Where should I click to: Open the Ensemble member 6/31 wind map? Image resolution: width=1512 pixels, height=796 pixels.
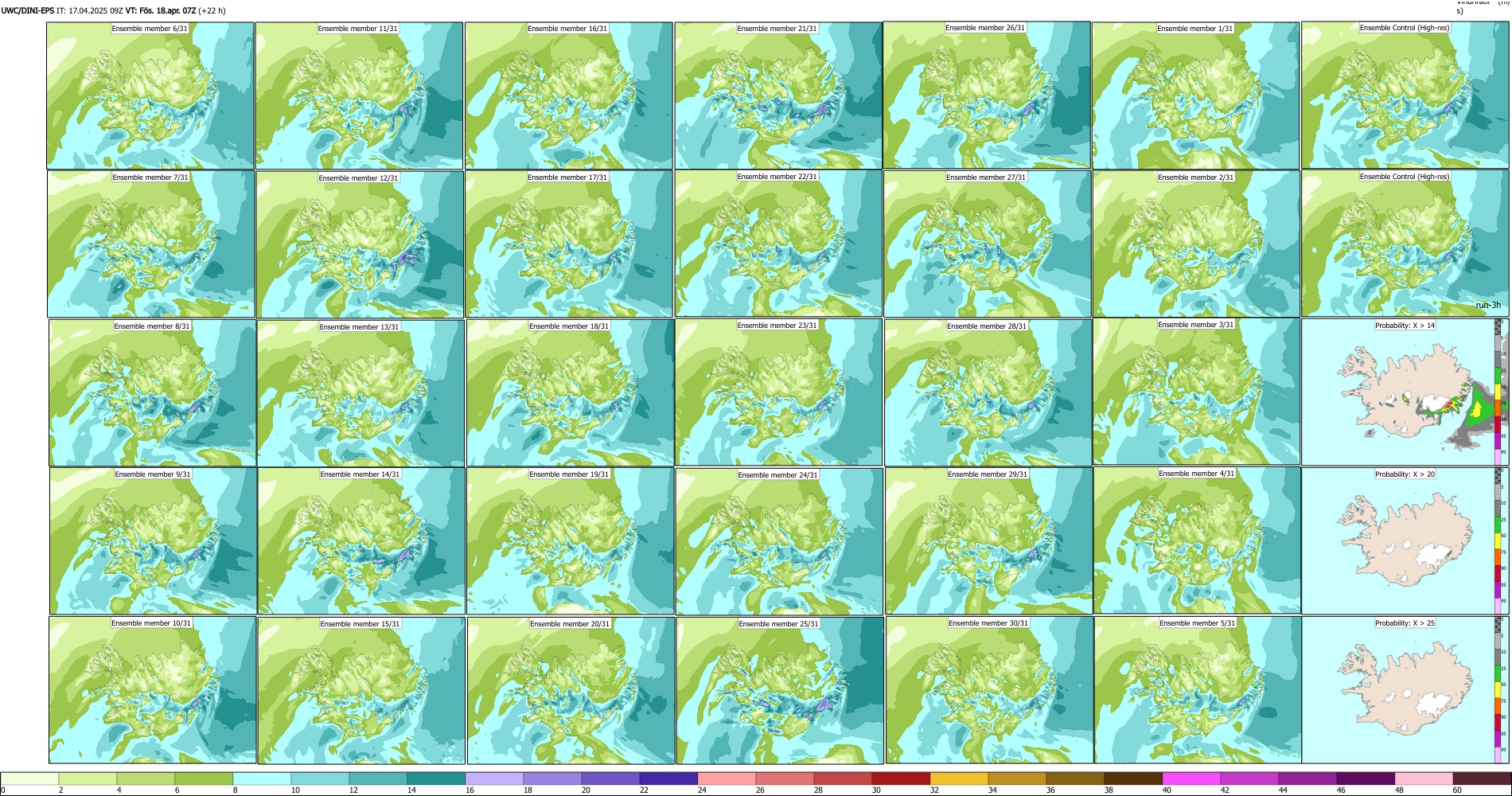[150, 96]
